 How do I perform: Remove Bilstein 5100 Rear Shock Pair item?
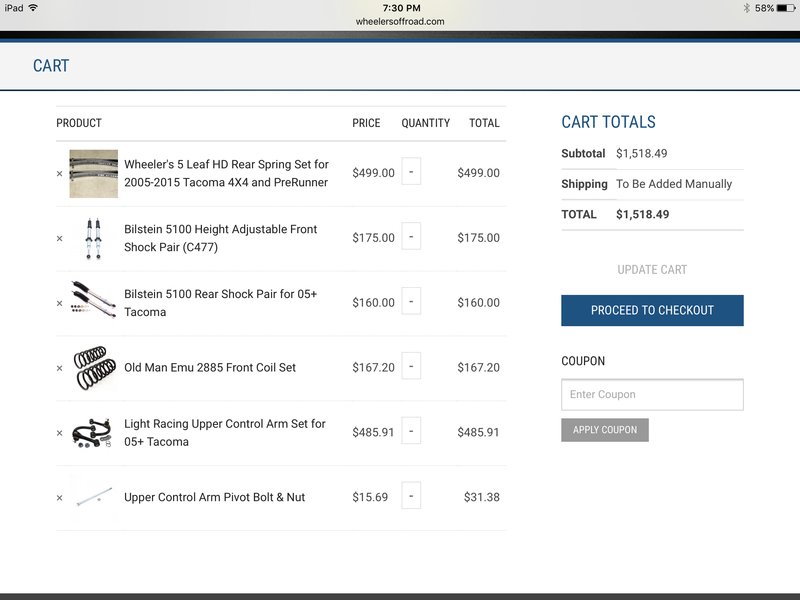coord(60,304)
